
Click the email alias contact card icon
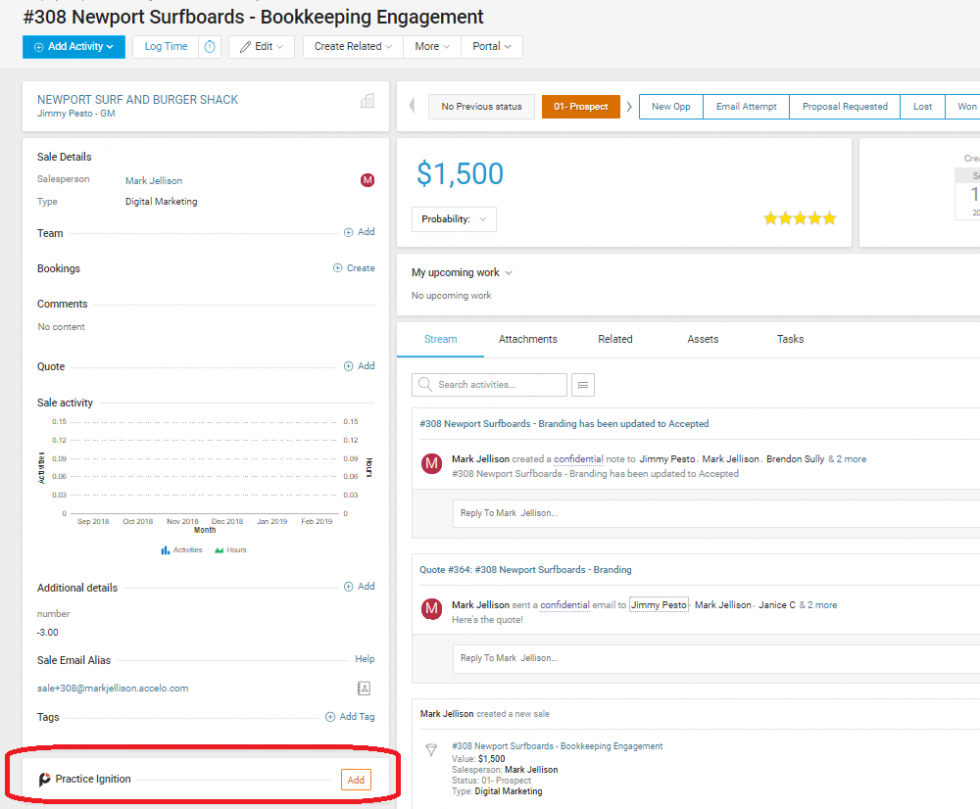point(365,688)
